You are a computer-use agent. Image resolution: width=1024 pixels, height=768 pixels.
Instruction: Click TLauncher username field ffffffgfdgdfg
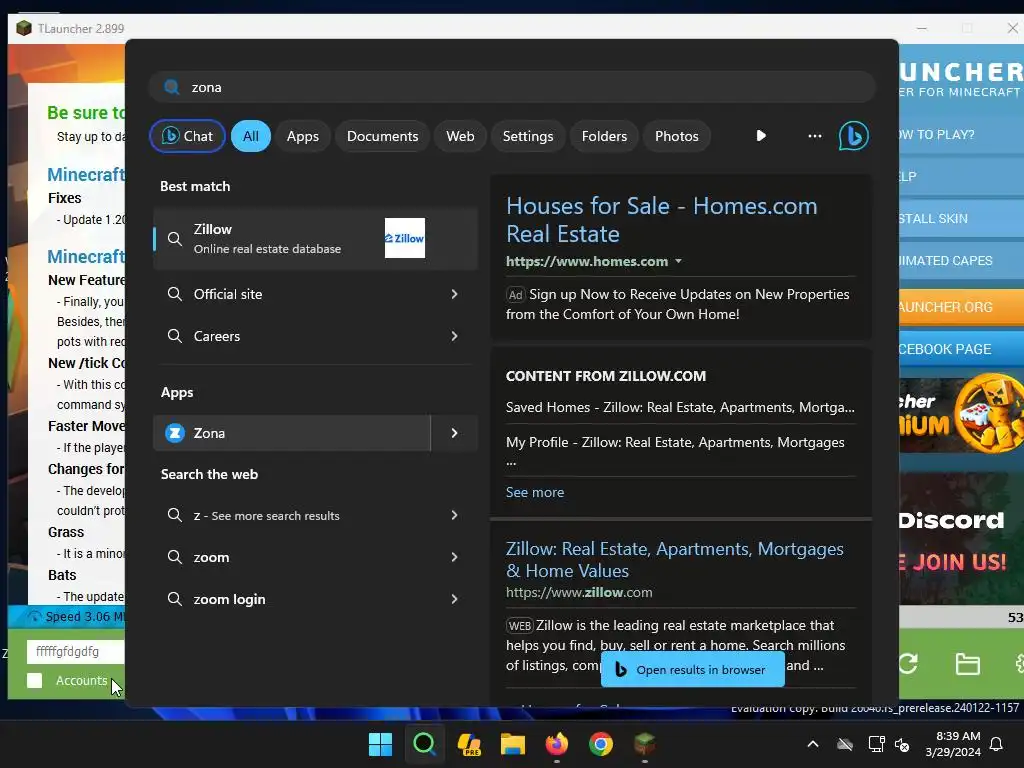(75, 652)
